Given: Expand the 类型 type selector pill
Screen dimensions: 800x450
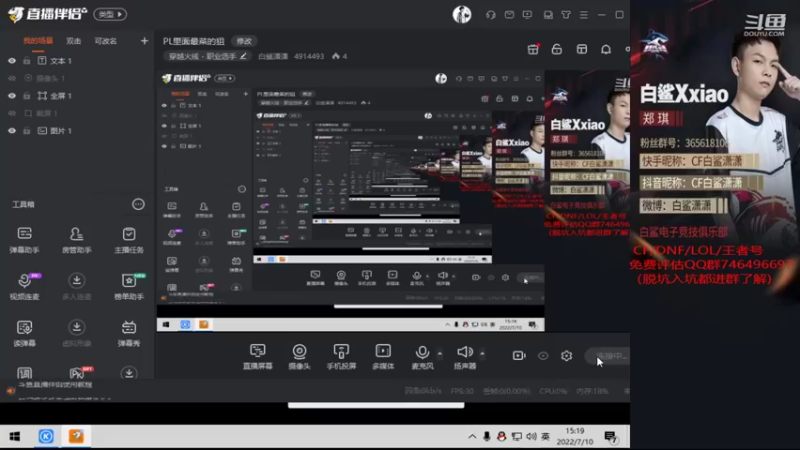Looking at the screenshot, I should [110, 14].
